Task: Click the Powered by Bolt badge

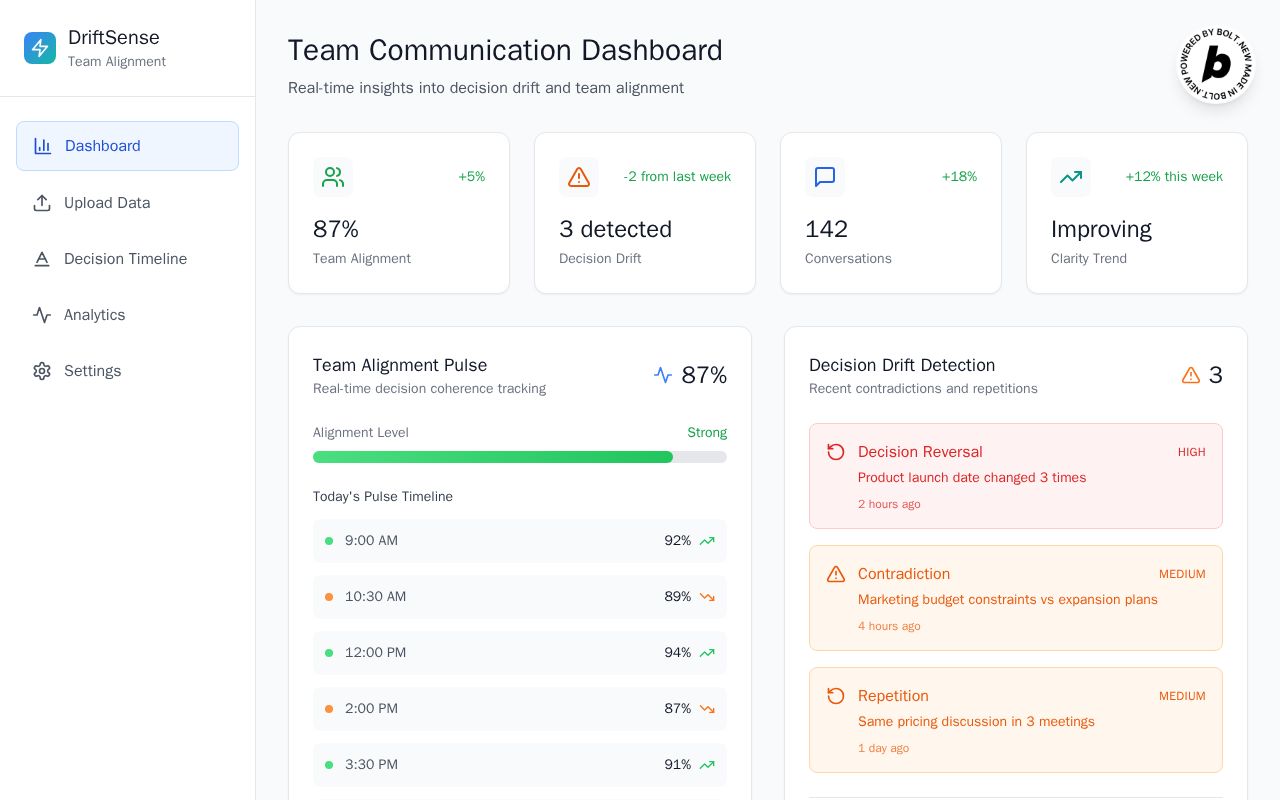Action: coord(1216,65)
